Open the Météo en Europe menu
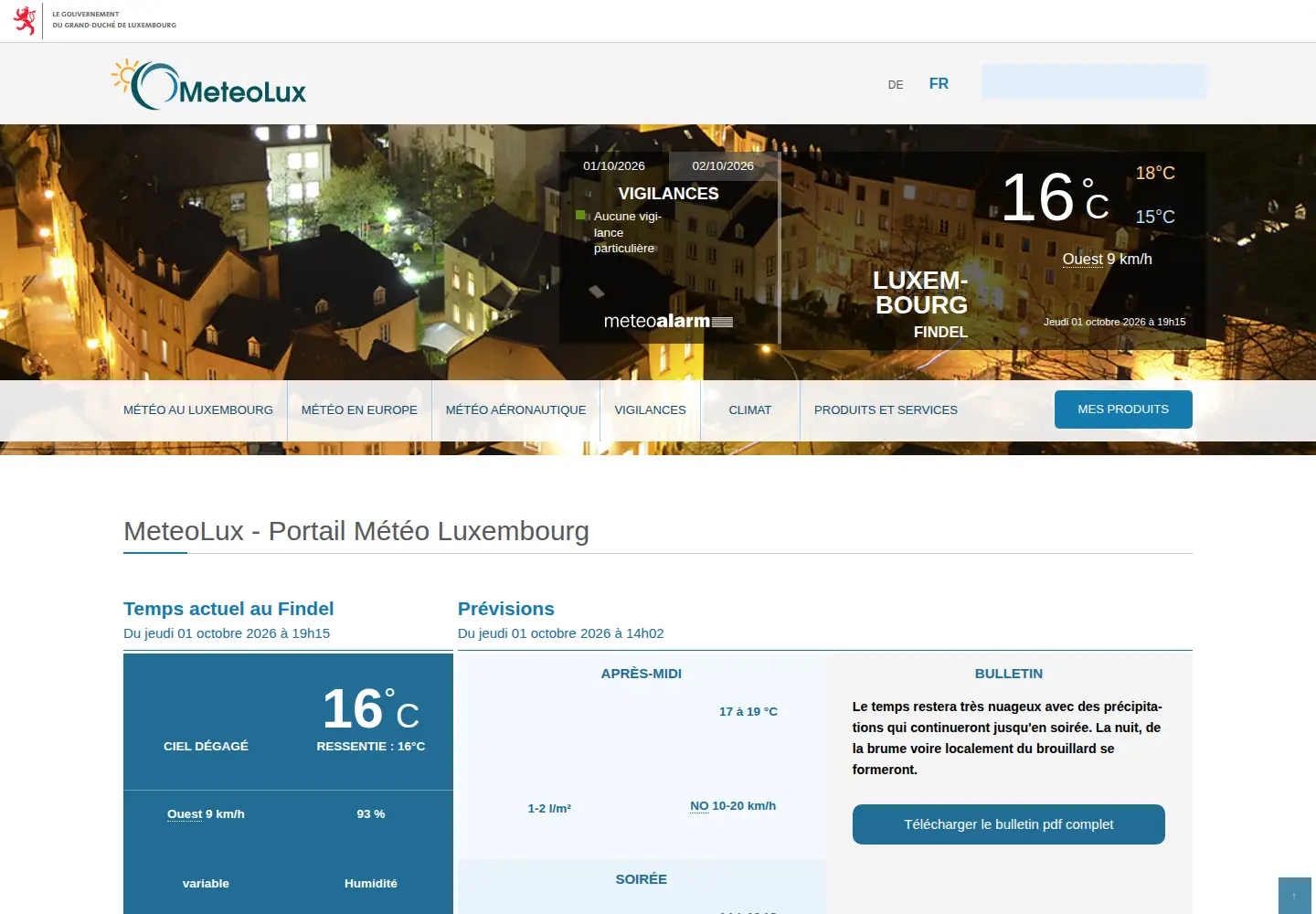The width and height of the screenshot is (1316, 914). [359, 410]
